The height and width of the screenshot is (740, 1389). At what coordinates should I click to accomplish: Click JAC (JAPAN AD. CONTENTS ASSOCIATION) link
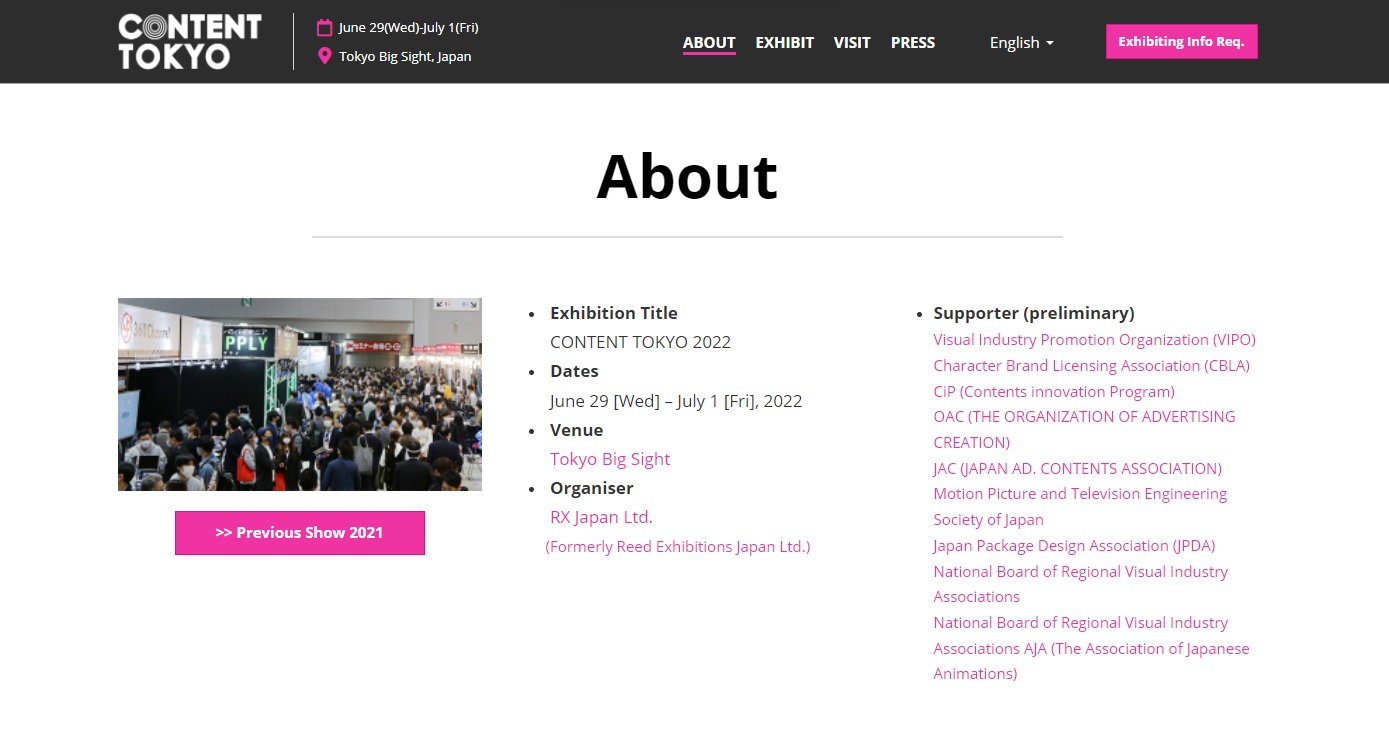1077,468
